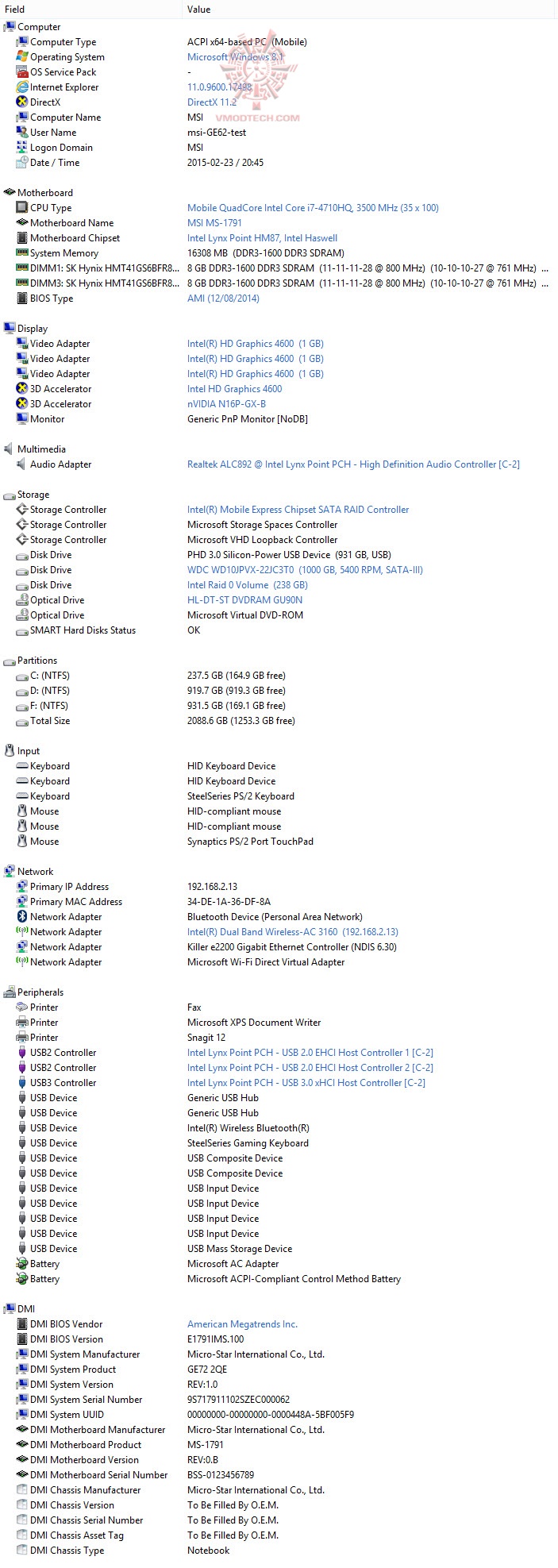Select the DMI Chassis Asset Tag row
The width and height of the screenshot is (558, 1568).
(x=279, y=1535)
